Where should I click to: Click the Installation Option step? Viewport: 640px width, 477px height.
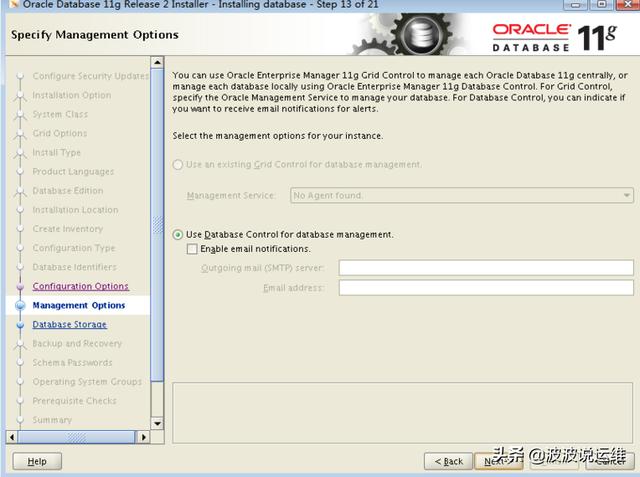(x=72, y=95)
